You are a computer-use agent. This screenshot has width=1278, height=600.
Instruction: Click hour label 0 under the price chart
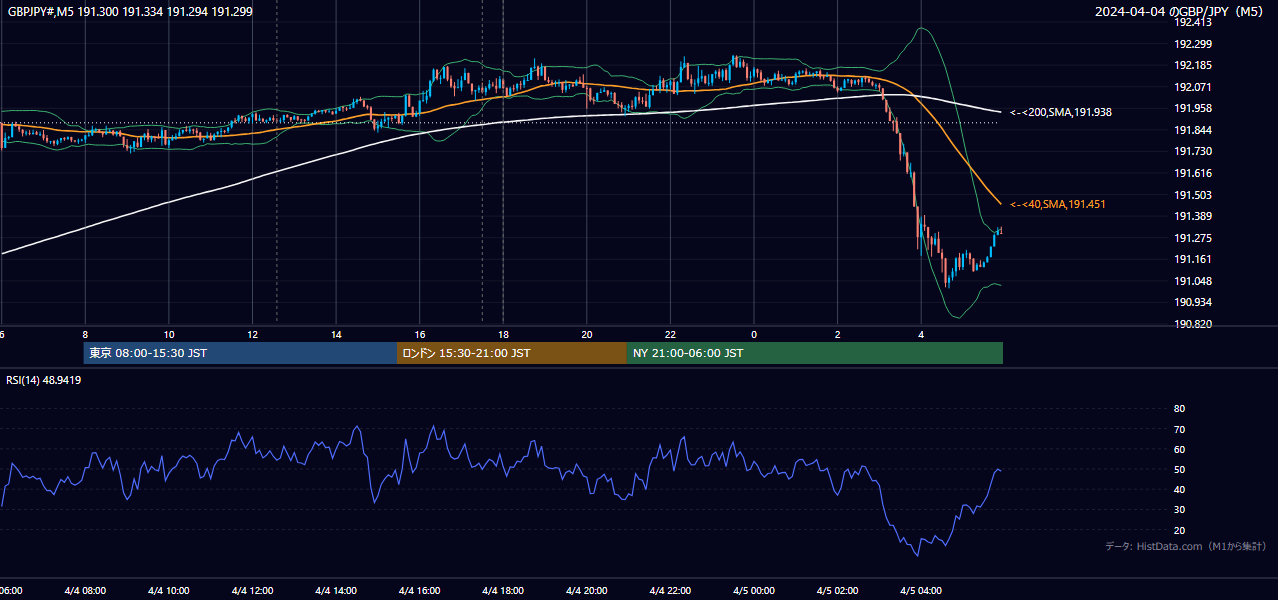tap(754, 334)
